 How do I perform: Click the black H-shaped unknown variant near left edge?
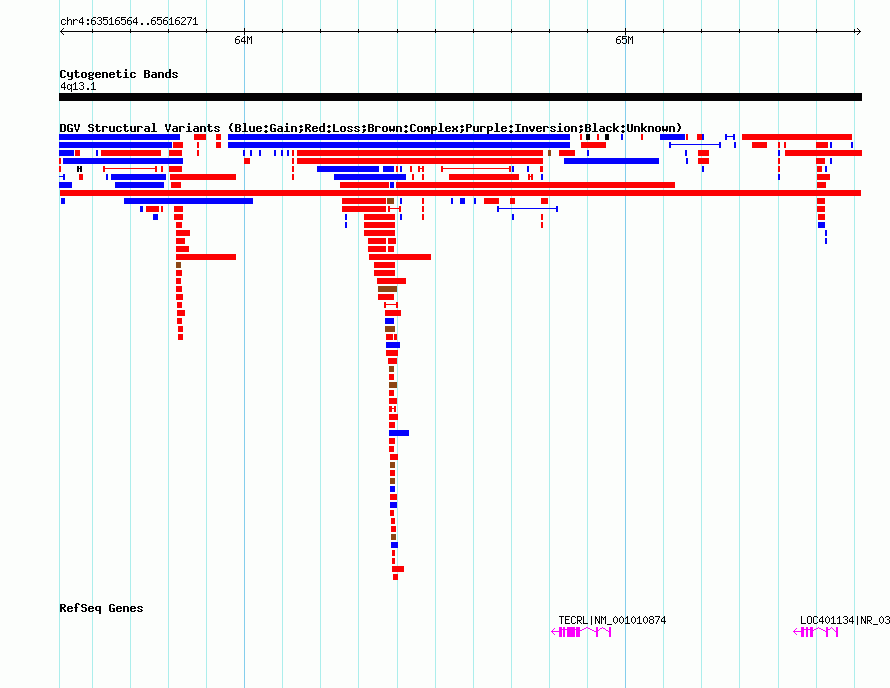(x=79, y=169)
